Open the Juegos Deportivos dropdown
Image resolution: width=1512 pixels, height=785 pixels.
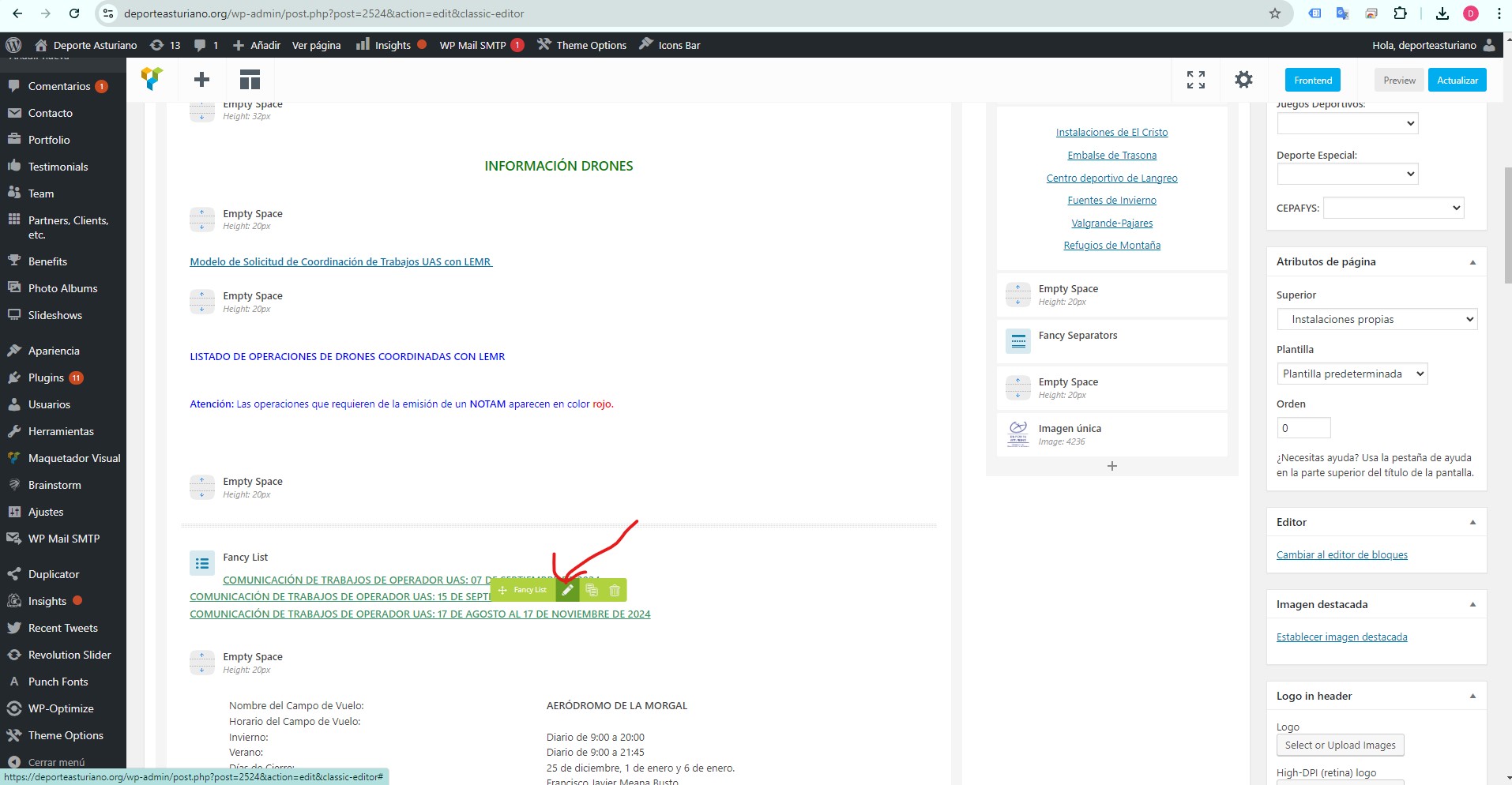point(1347,123)
